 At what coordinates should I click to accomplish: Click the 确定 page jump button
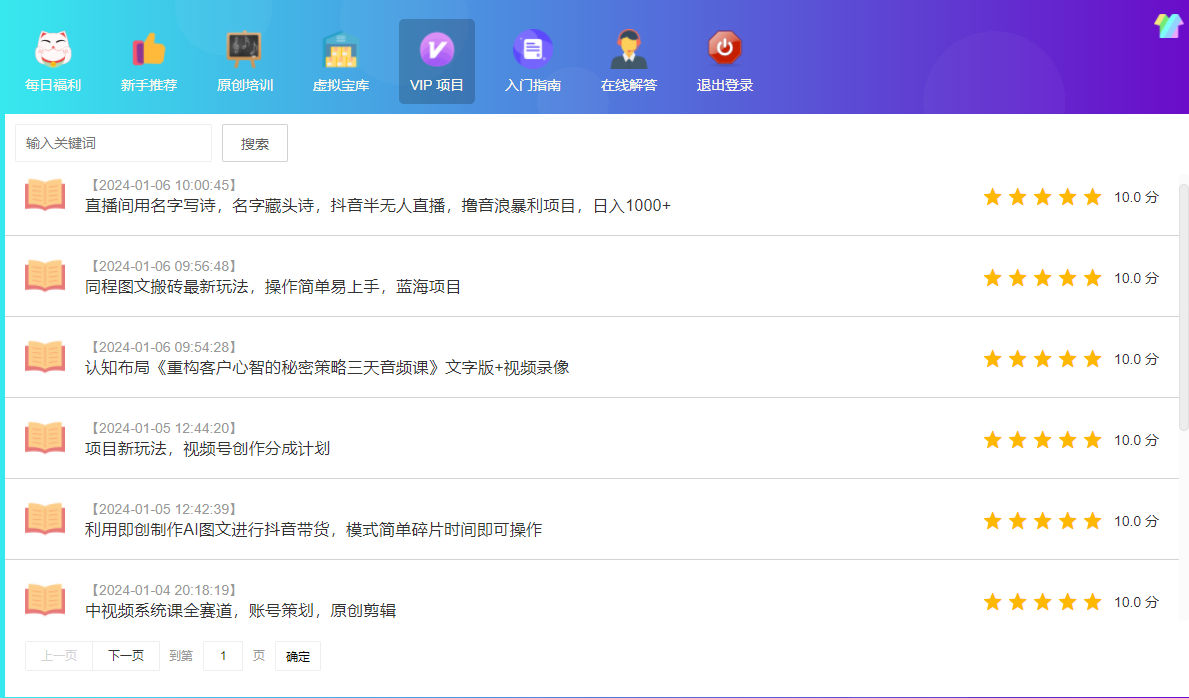pos(298,656)
